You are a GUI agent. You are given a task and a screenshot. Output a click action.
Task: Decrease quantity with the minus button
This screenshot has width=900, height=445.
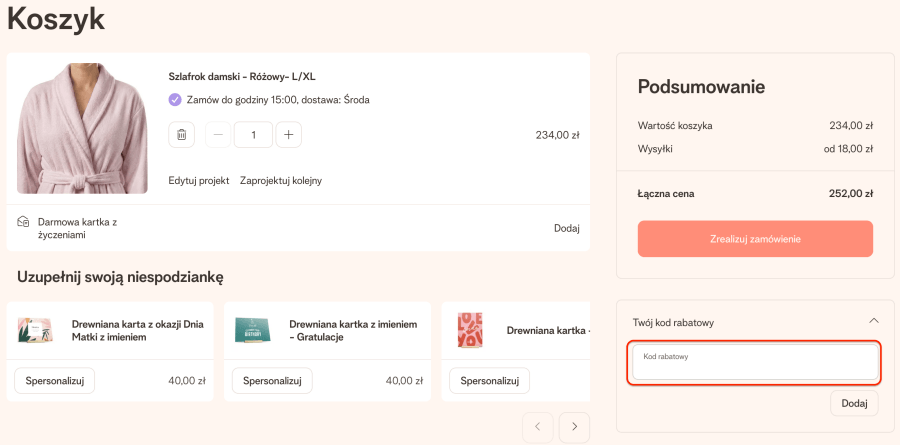point(219,135)
